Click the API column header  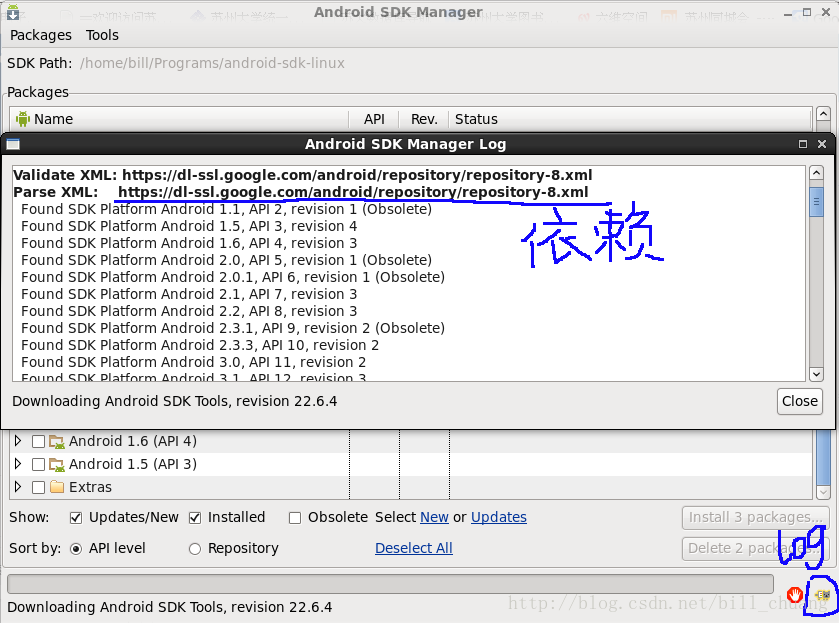[374, 119]
